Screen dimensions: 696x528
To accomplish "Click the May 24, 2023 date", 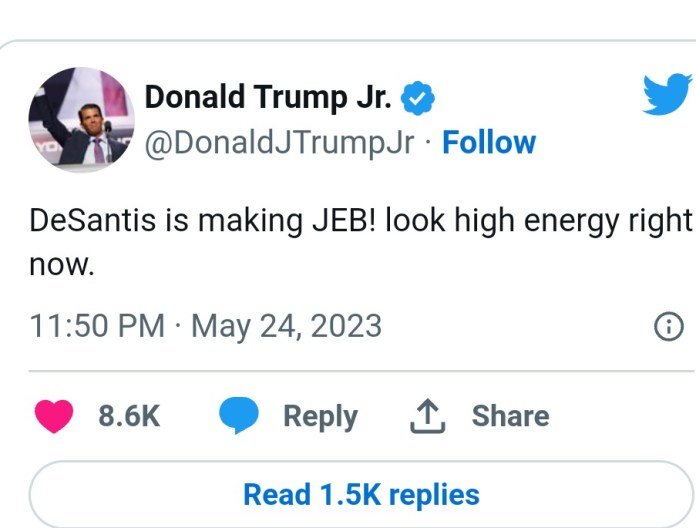I will tap(285, 326).
